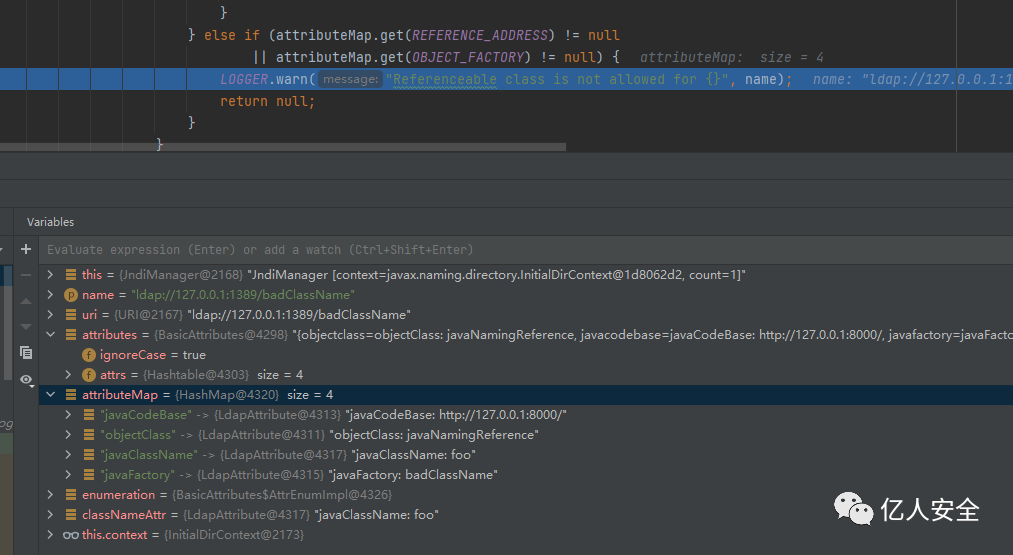
Task: Click the icon beside "javaFactory" entry
Action: pos(89,475)
